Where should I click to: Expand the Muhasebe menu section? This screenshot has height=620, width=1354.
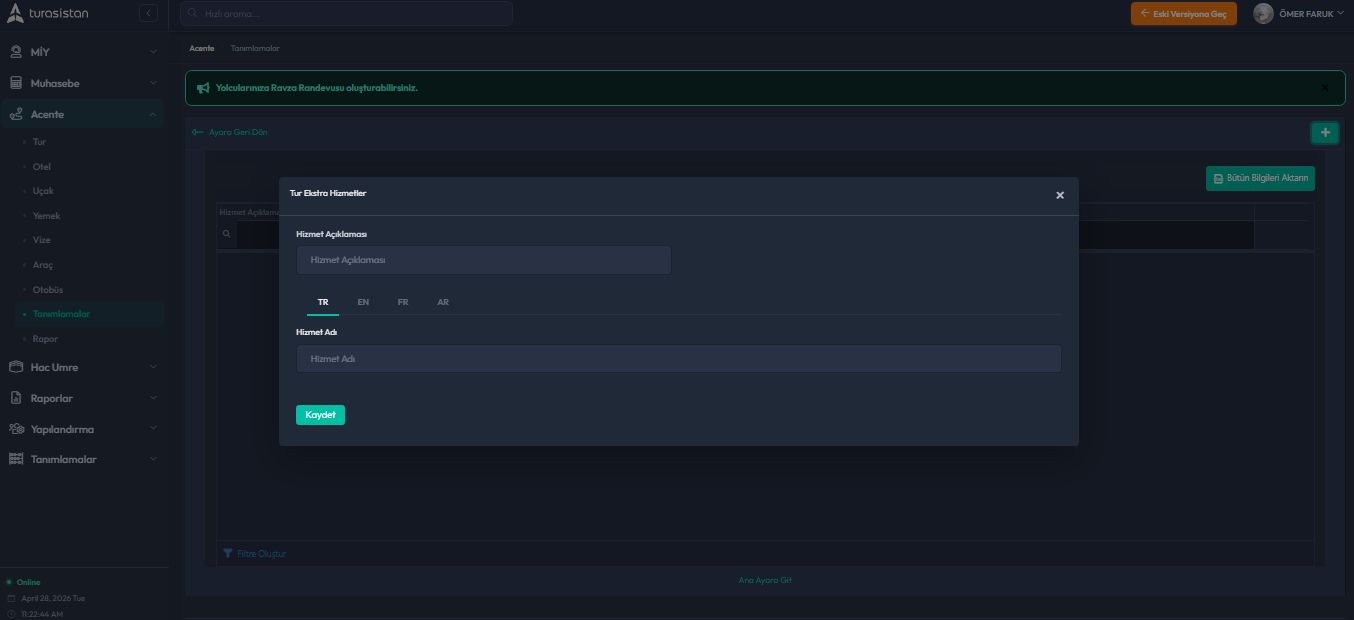[153, 83]
